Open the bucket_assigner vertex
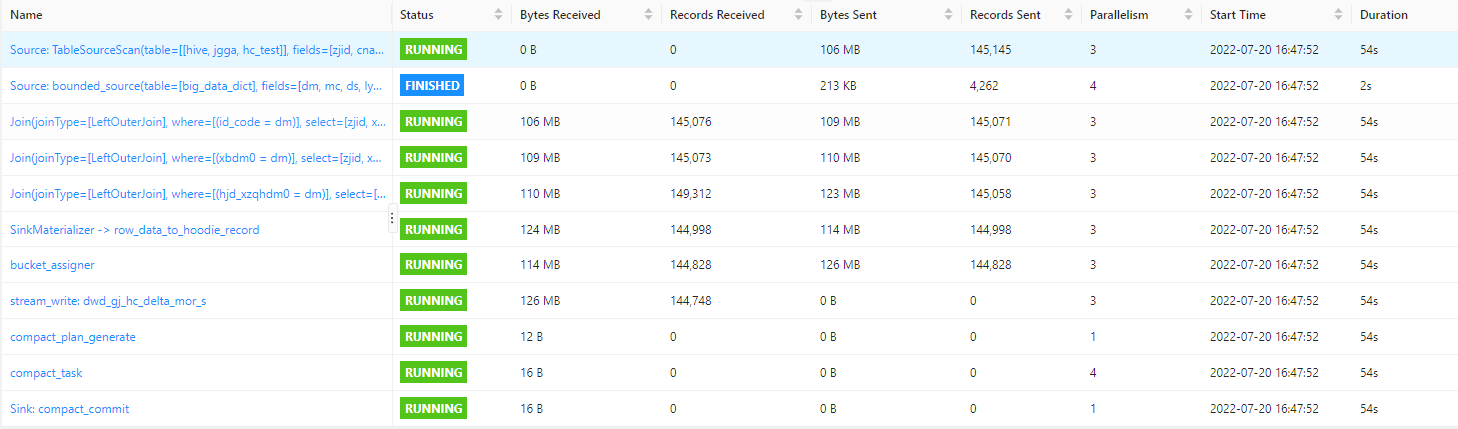This screenshot has height=429, width=1458. click(x=52, y=265)
